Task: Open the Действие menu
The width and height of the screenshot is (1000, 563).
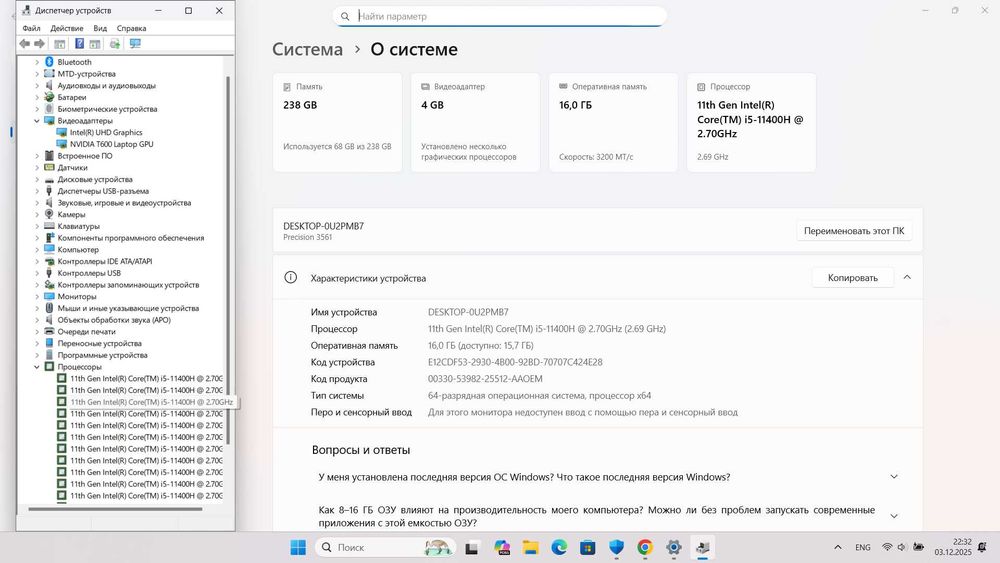Action: coord(67,28)
